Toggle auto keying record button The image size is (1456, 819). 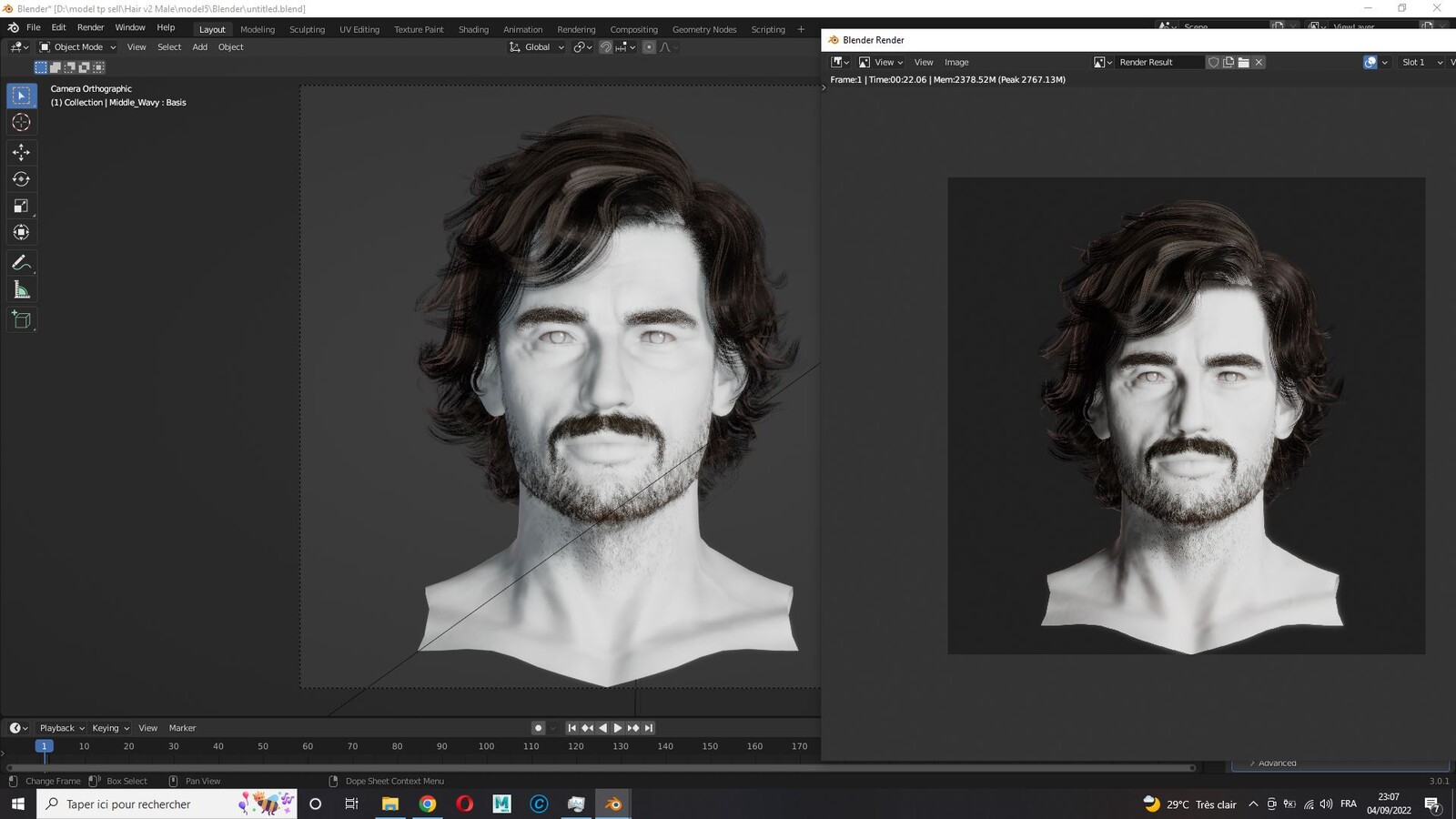tap(538, 728)
